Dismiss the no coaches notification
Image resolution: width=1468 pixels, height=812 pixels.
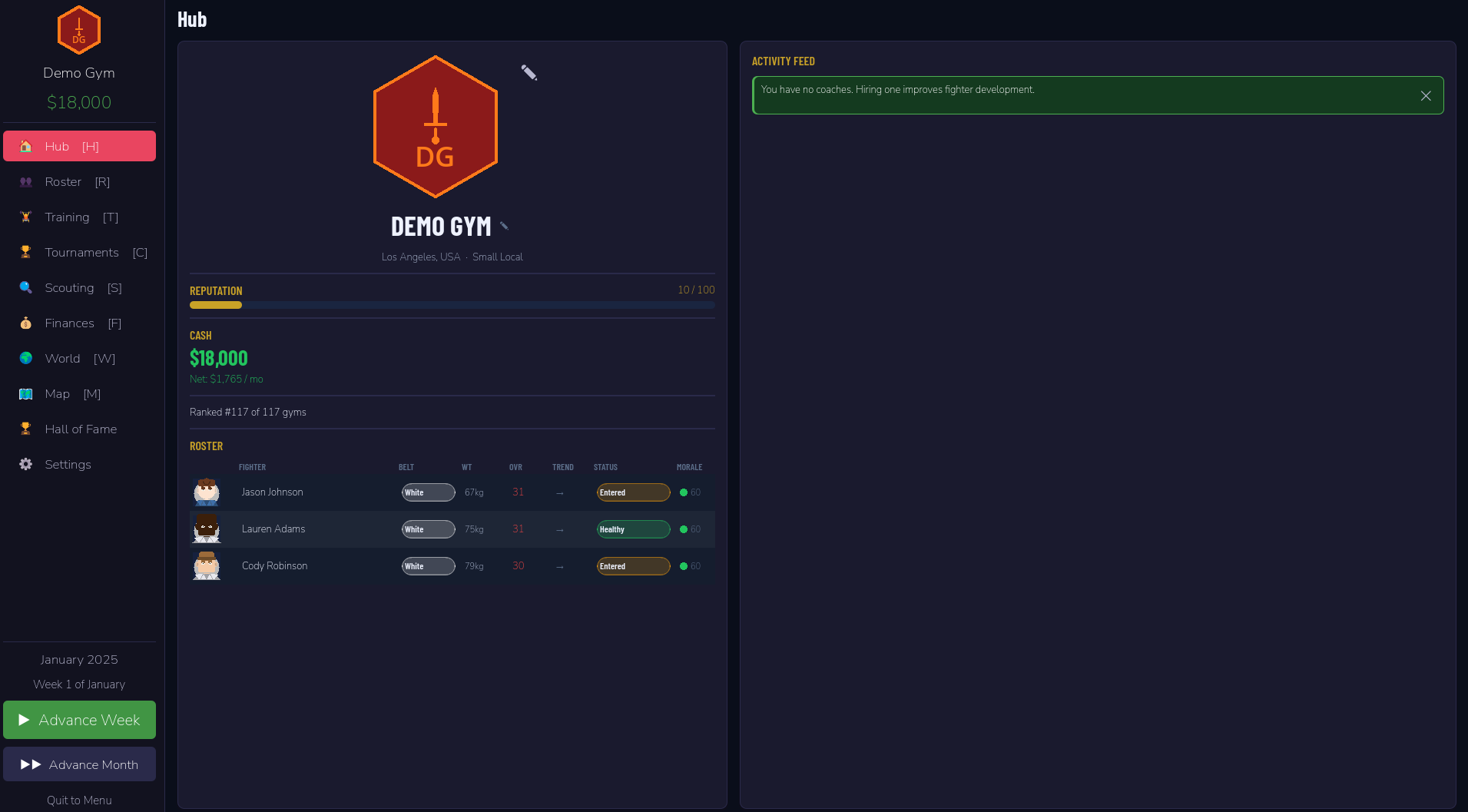pos(1426,96)
